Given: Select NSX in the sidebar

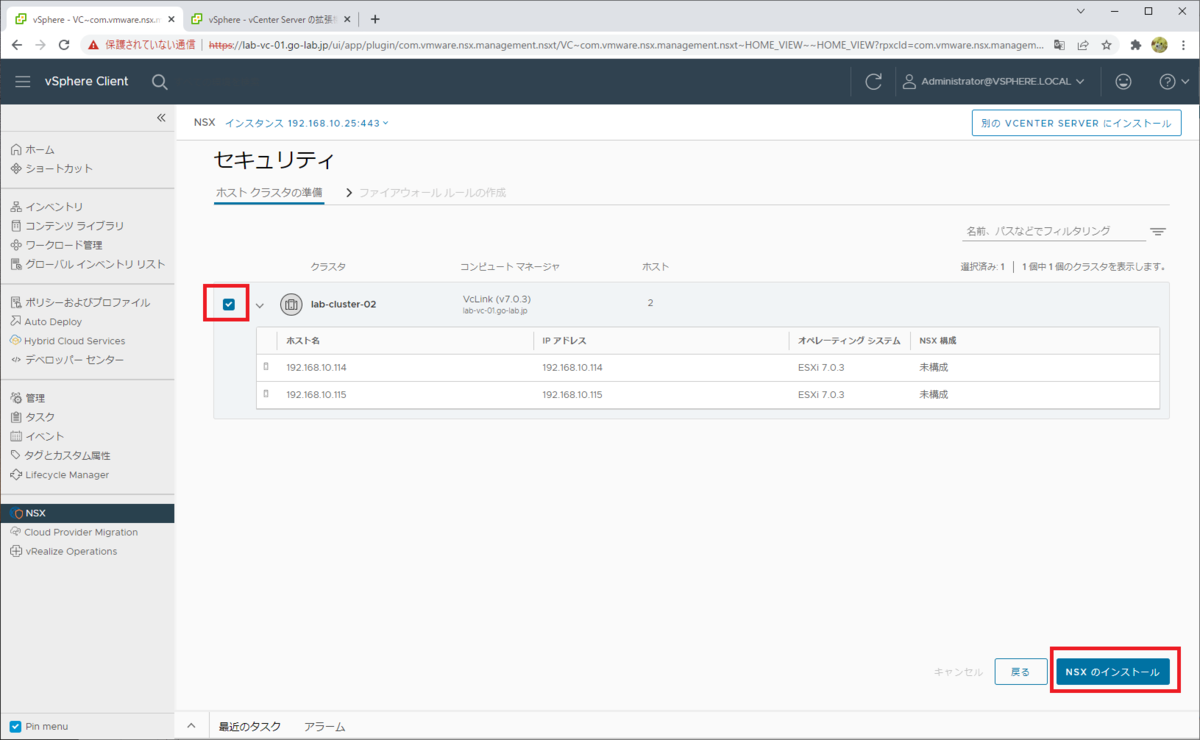Looking at the screenshot, I should click(87, 513).
